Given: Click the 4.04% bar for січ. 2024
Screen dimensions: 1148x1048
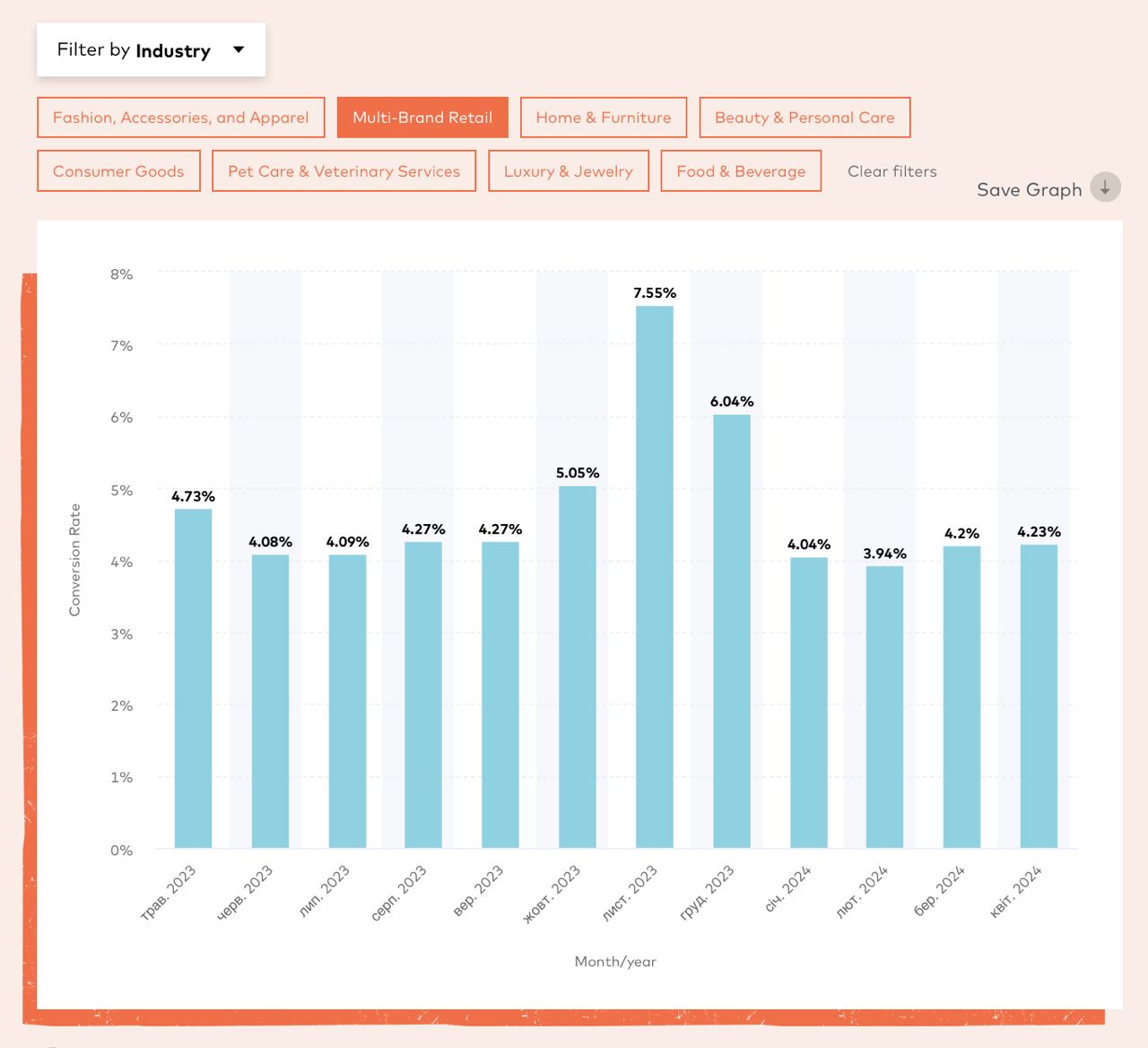Looking at the screenshot, I should click(x=809, y=703).
